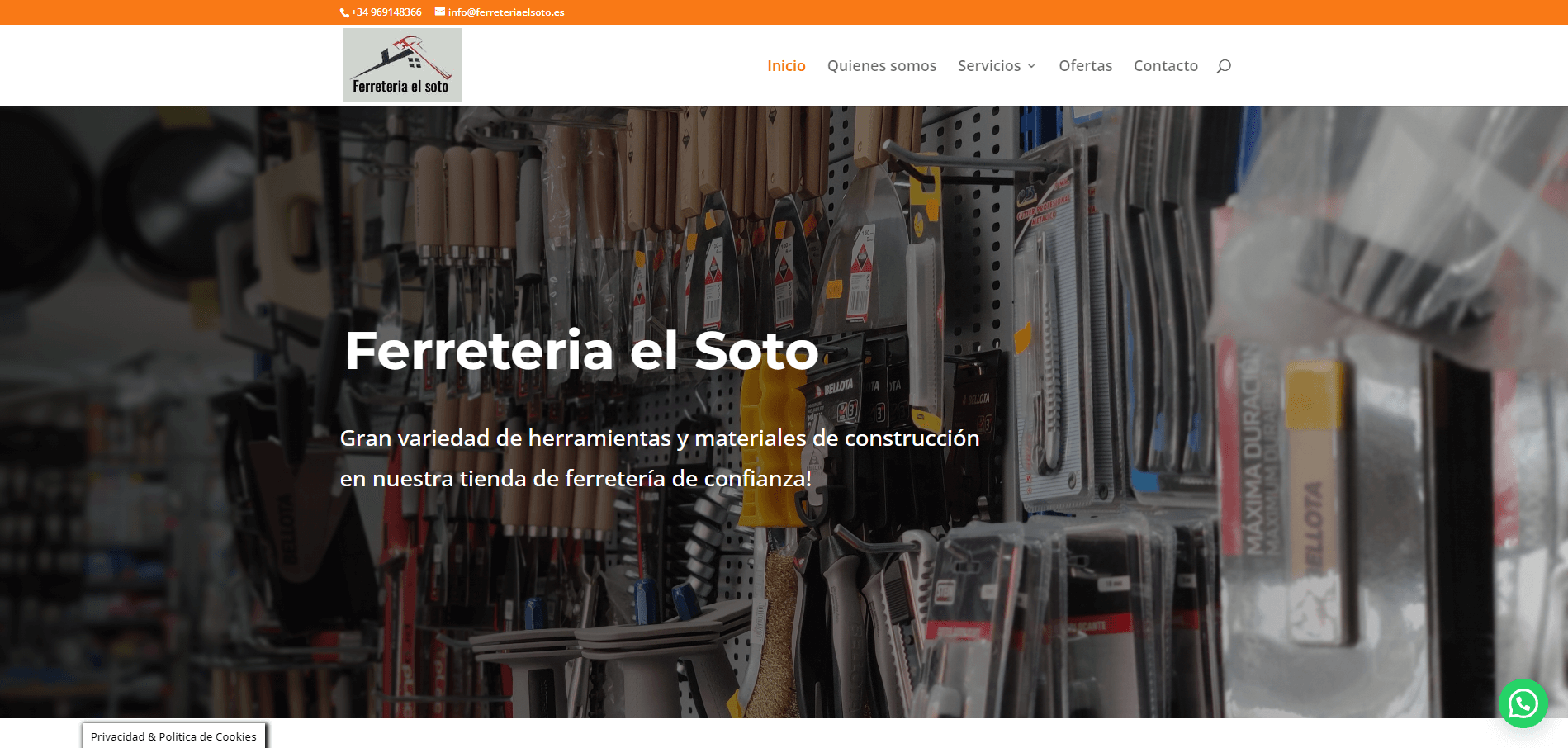Open the Ofertas menu item

1085,66
